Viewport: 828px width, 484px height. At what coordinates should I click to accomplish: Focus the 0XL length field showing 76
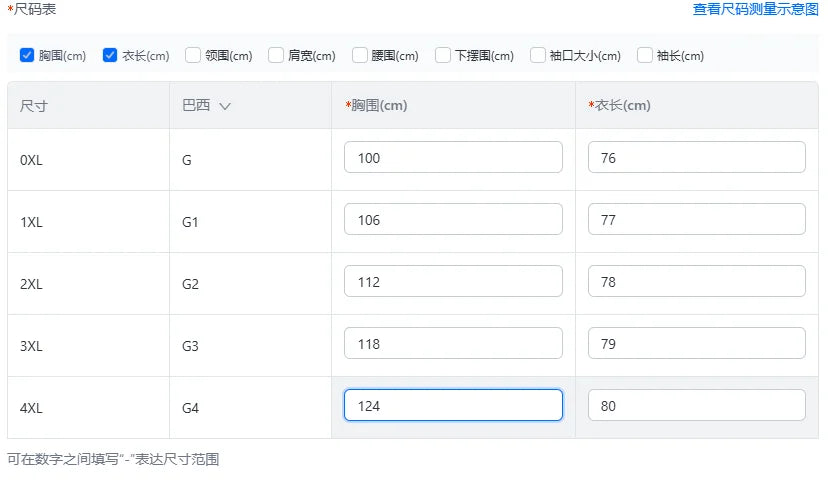[697, 158]
